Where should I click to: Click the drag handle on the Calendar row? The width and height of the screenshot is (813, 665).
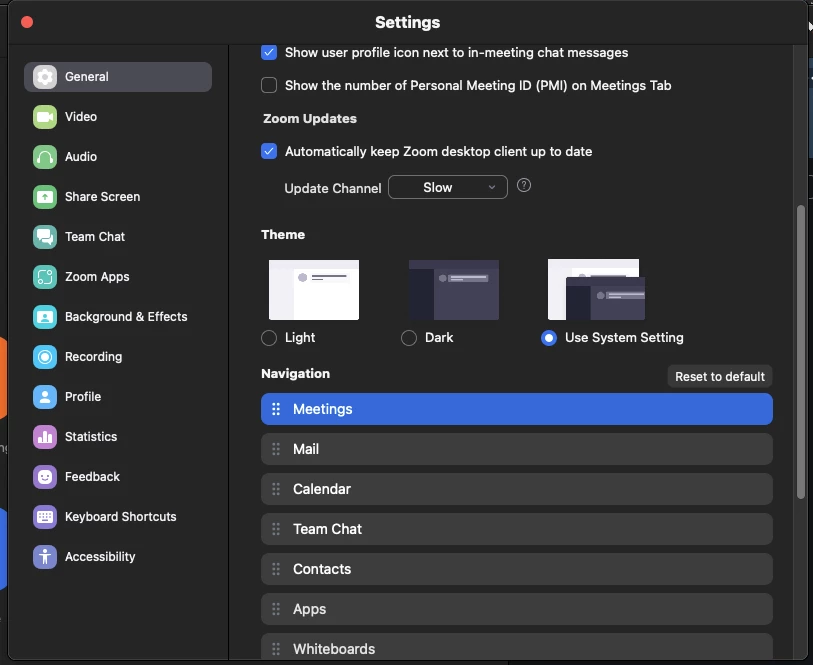click(x=276, y=489)
